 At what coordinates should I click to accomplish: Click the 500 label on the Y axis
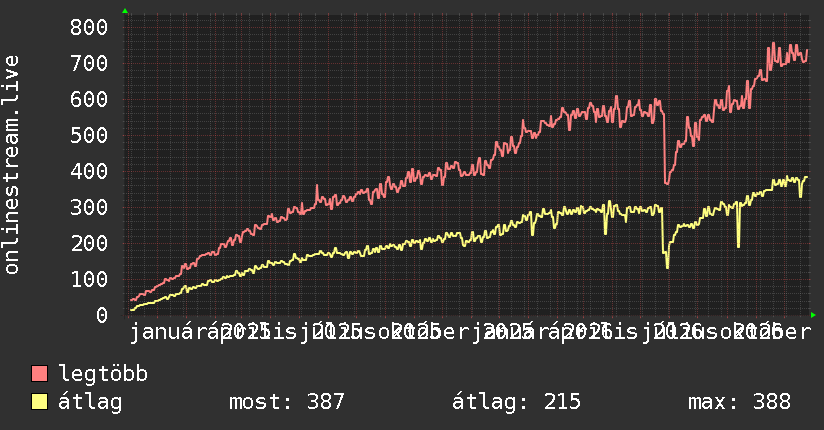coord(89,136)
